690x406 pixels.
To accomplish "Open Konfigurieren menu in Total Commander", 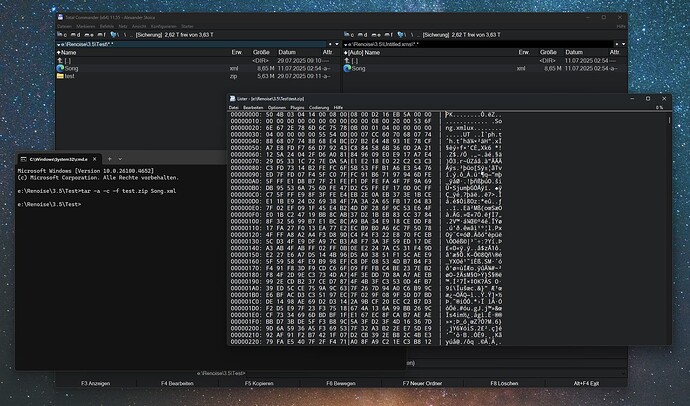I will (164, 26).
